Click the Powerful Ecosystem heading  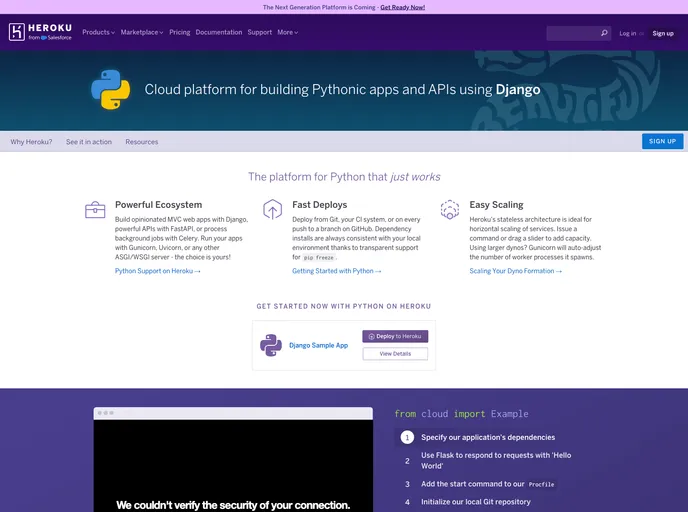158,205
